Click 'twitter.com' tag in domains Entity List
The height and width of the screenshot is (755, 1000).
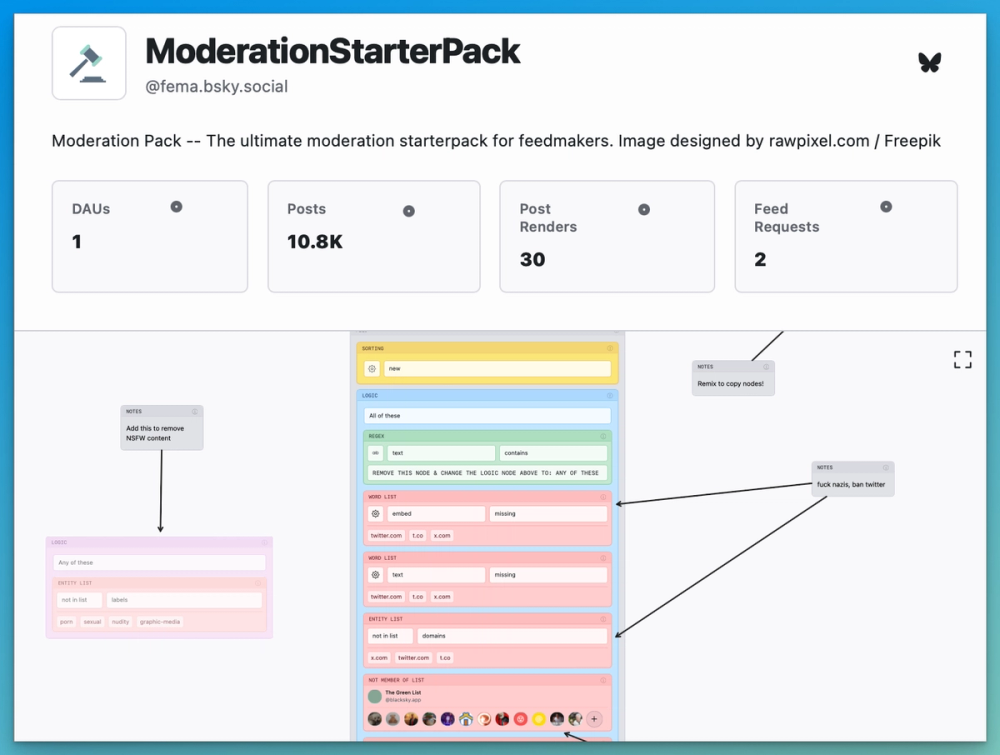tap(413, 657)
